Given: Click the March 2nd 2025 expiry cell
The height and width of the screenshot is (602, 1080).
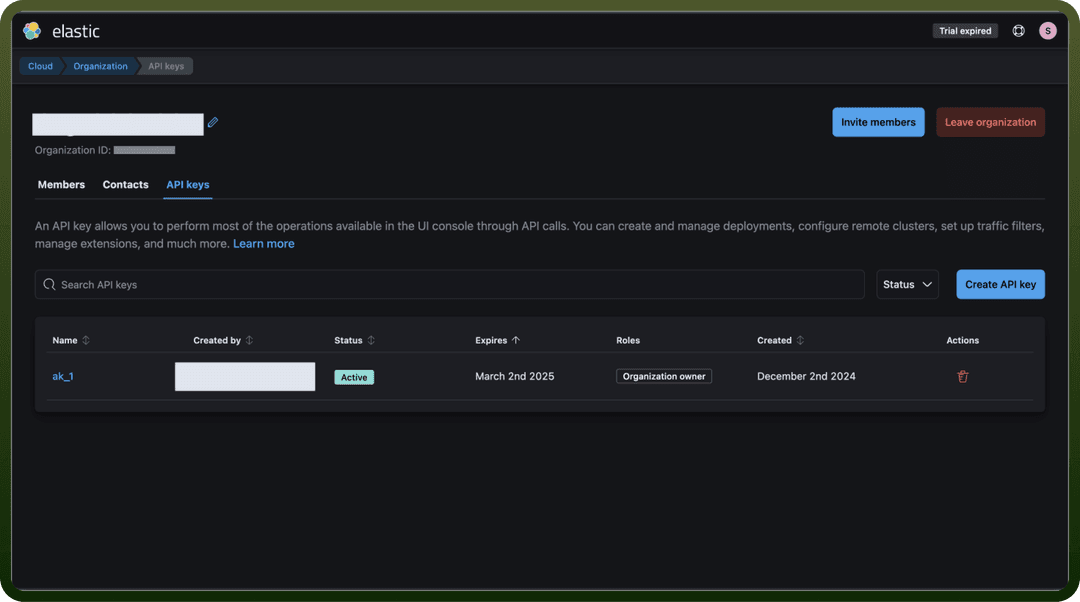Looking at the screenshot, I should click(515, 376).
